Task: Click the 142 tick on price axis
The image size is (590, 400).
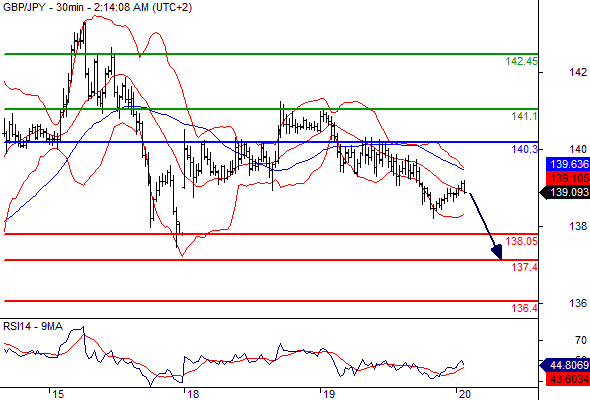Action: pos(578,72)
